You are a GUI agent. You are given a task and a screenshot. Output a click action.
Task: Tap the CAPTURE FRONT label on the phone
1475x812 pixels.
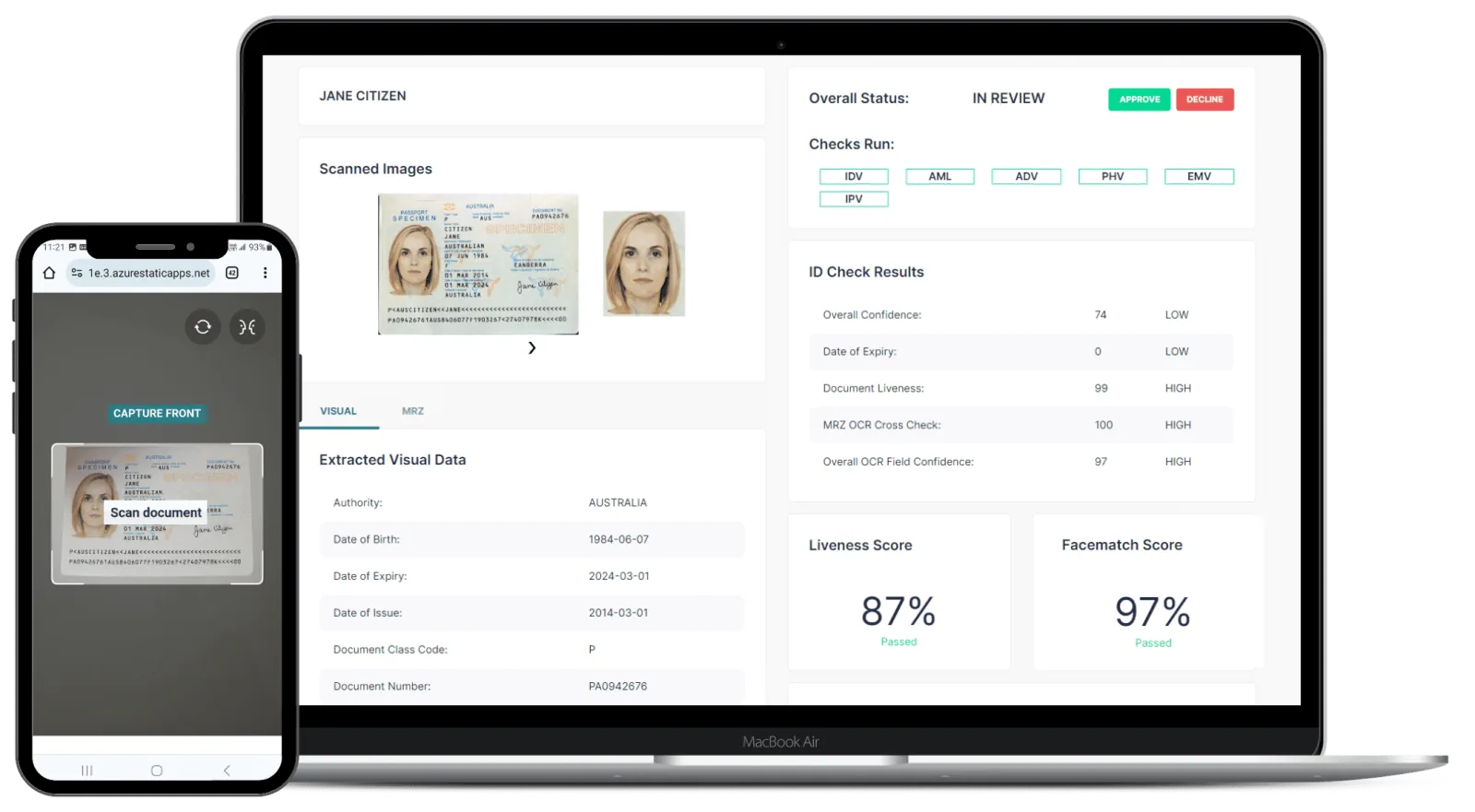157,413
